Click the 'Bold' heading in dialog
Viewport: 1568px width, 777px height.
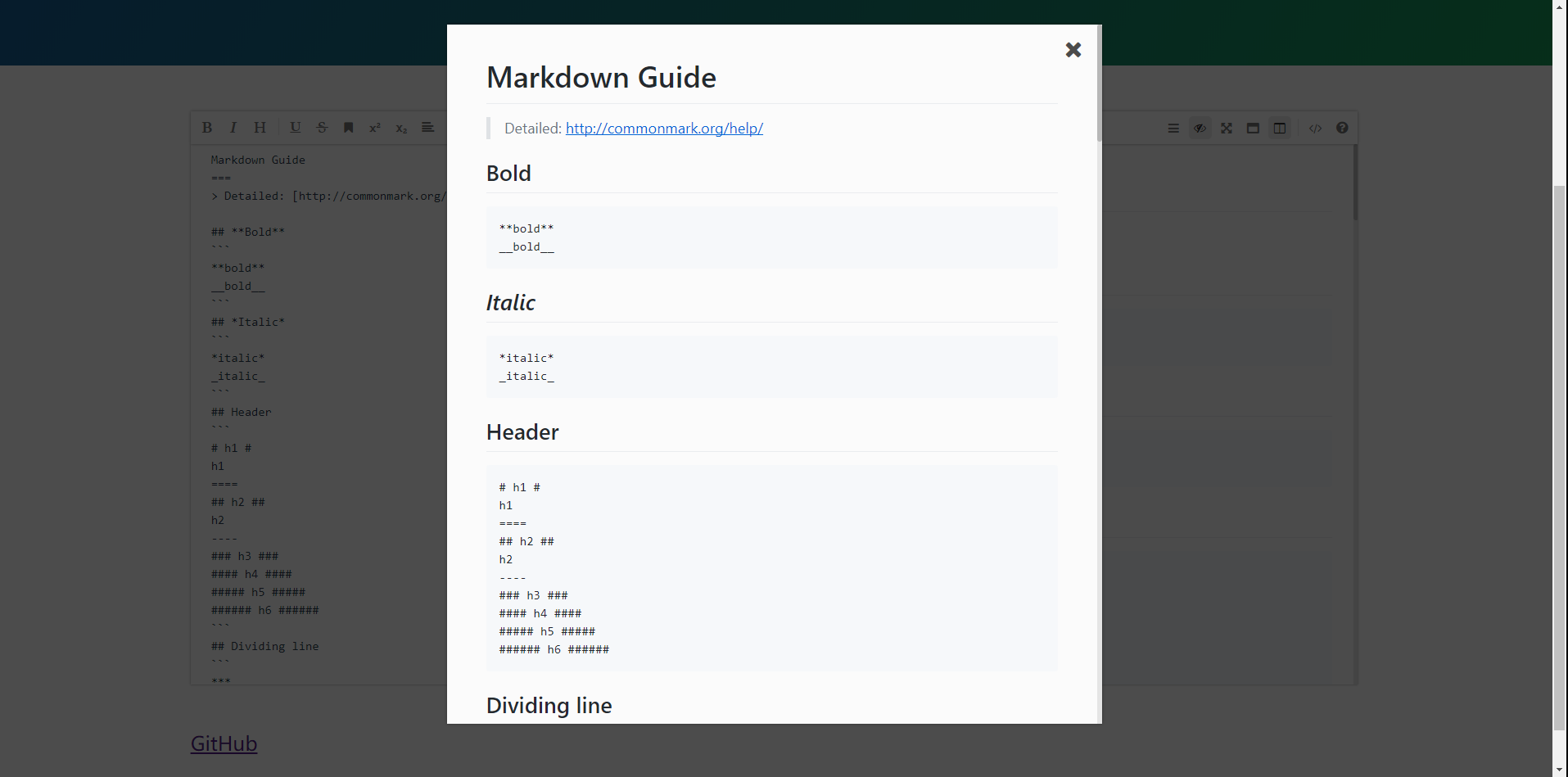[x=508, y=174]
